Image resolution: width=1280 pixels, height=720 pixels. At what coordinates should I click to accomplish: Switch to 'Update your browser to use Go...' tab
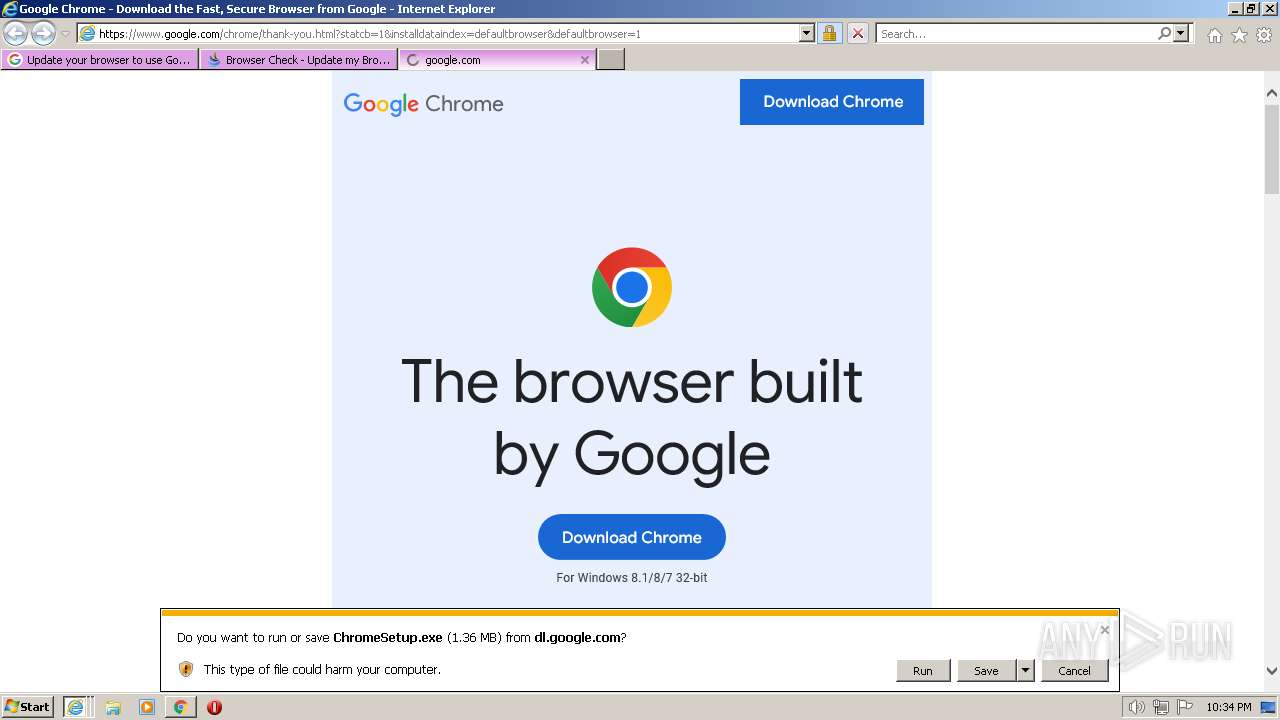pyautogui.click(x=99, y=60)
